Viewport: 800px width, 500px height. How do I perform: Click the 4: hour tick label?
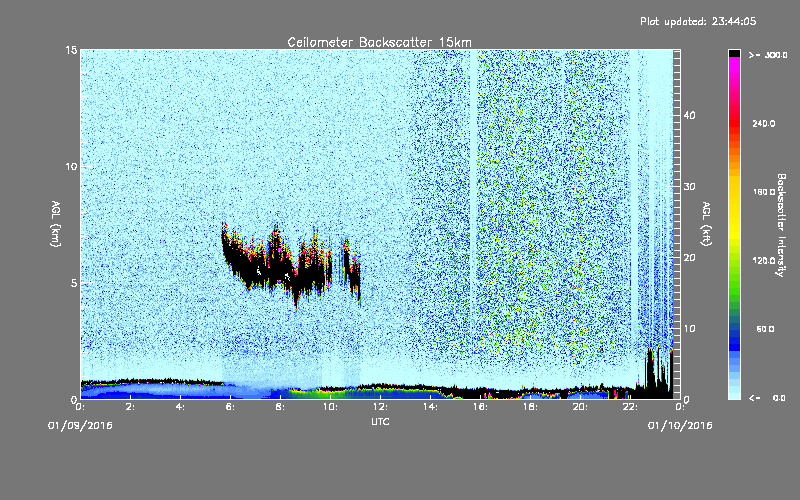181,407
